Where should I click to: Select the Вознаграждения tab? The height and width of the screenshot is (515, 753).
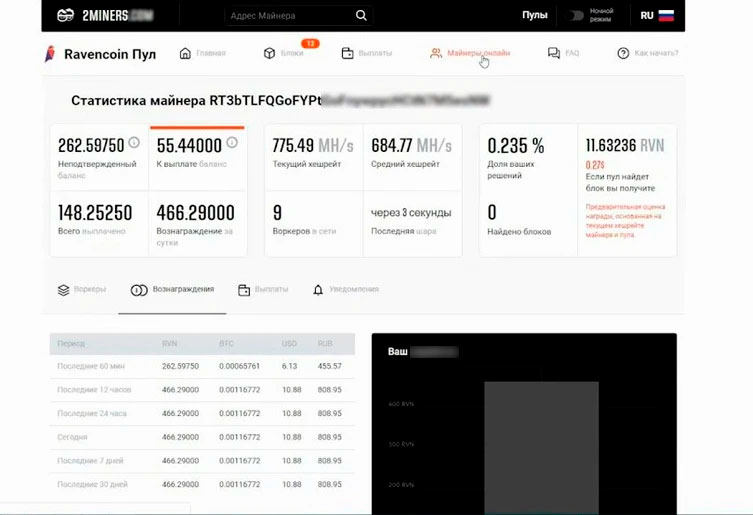click(x=172, y=290)
